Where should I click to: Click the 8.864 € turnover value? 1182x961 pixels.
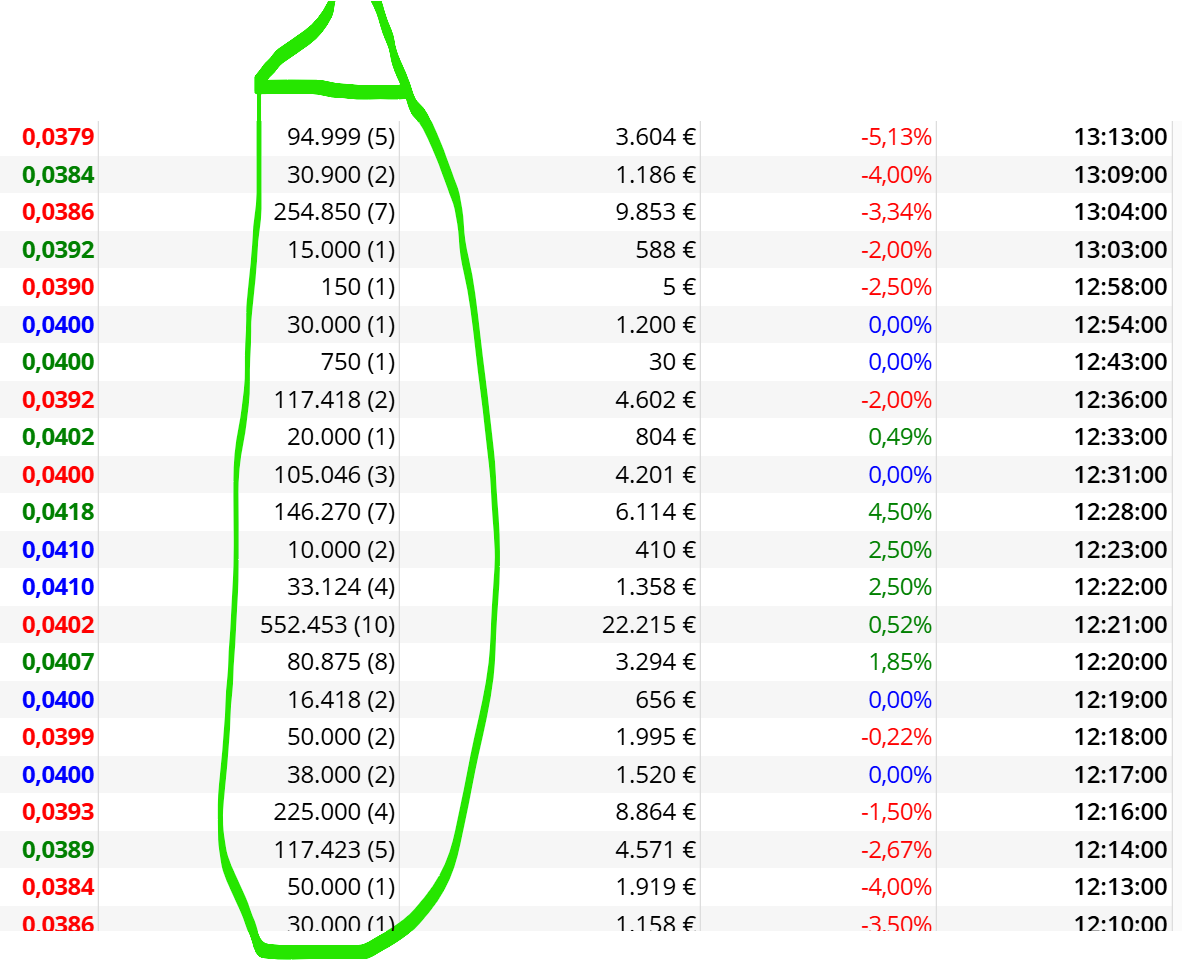click(x=655, y=812)
